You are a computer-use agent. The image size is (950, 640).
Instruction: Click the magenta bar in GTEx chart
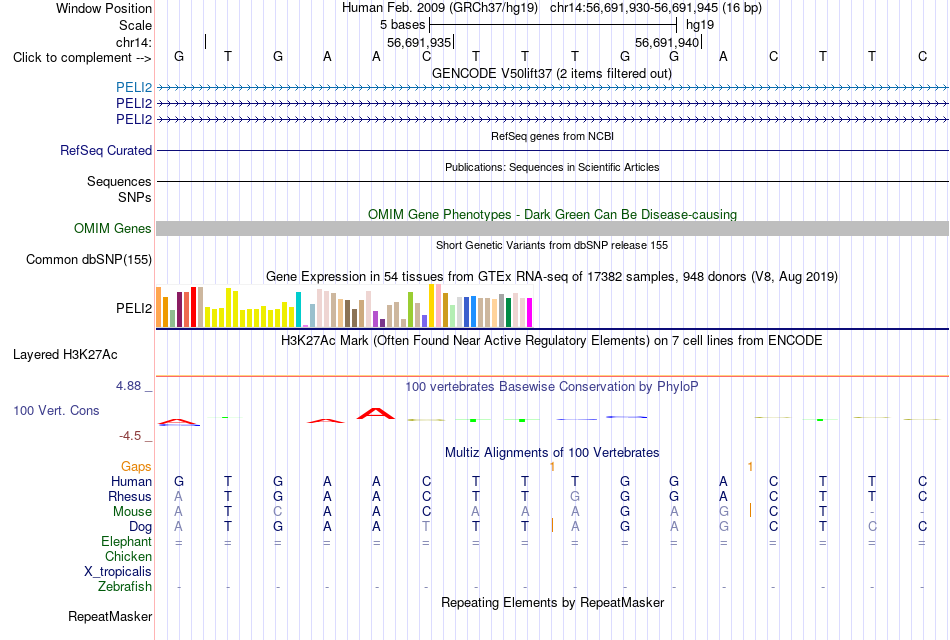click(x=530, y=312)
